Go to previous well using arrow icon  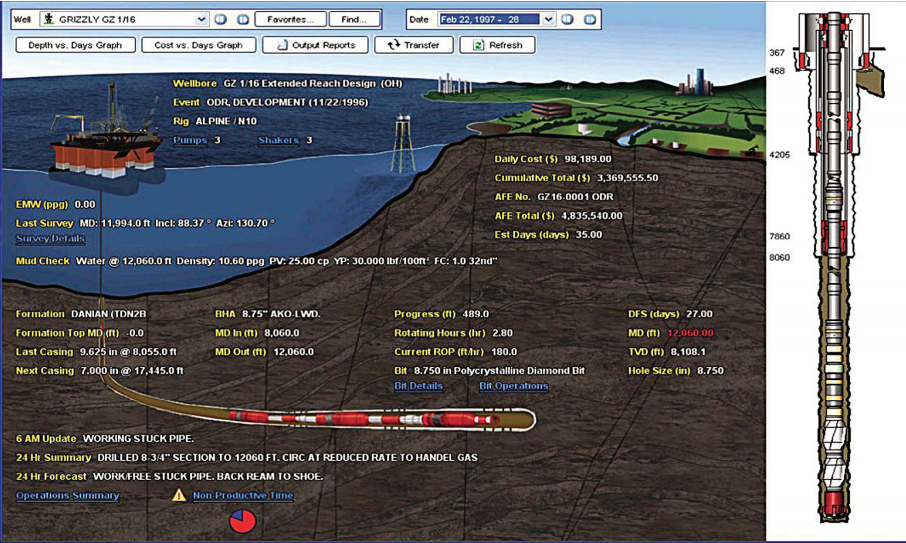click(x=221, y=19)
